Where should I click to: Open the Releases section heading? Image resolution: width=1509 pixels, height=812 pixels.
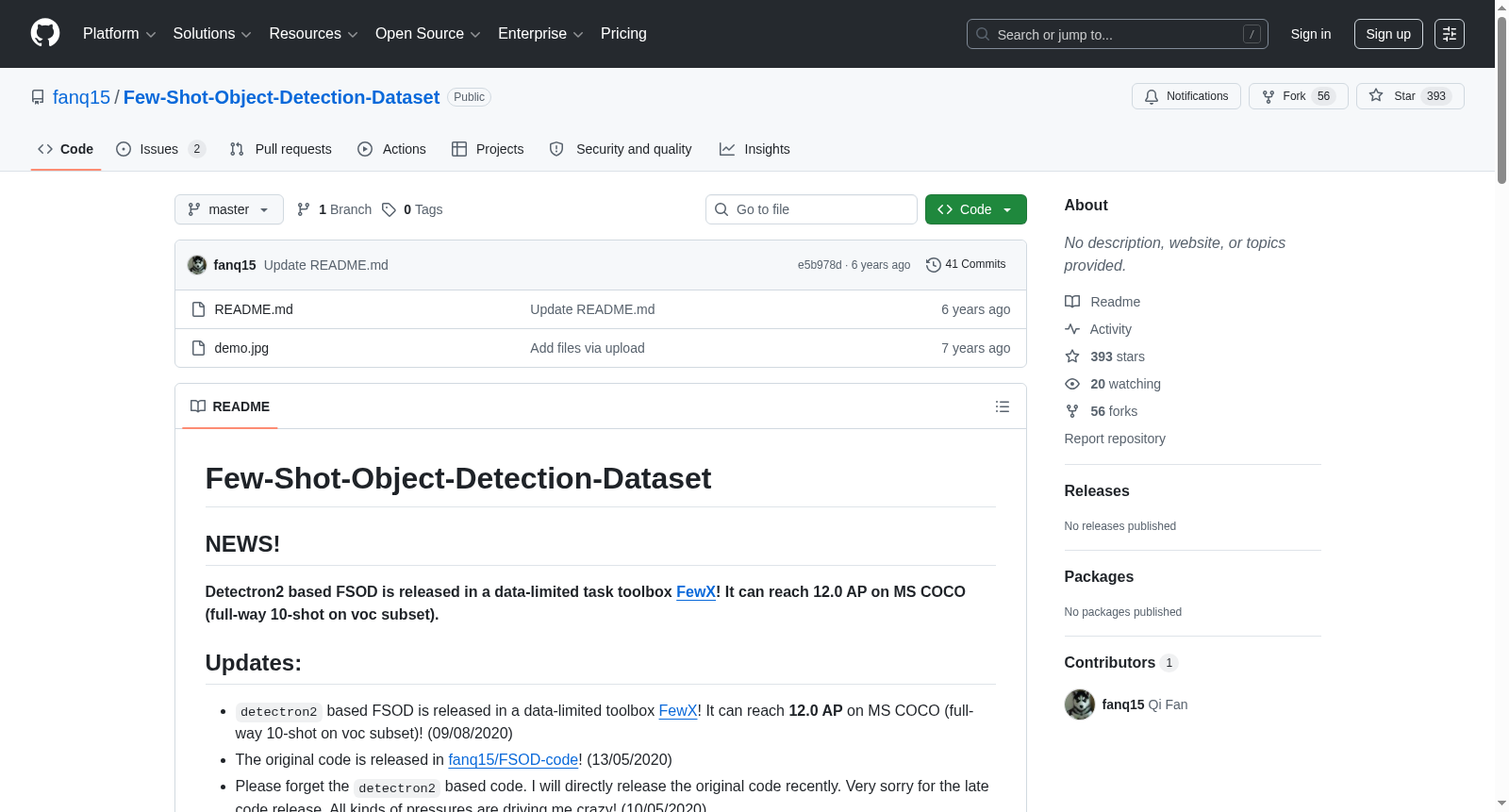tap(1097, 490)
